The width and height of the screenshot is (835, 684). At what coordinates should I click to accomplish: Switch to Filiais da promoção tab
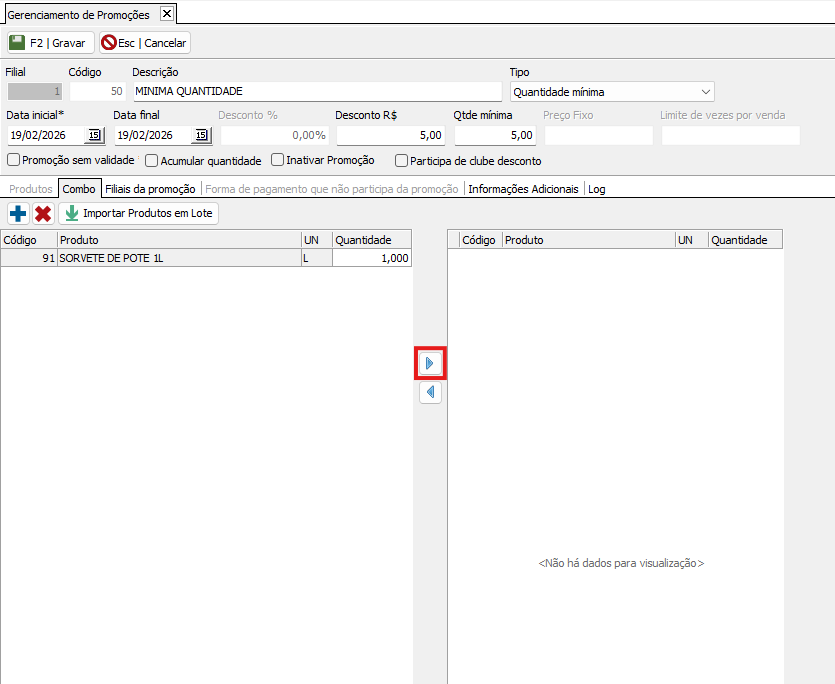tap(150, 189)
